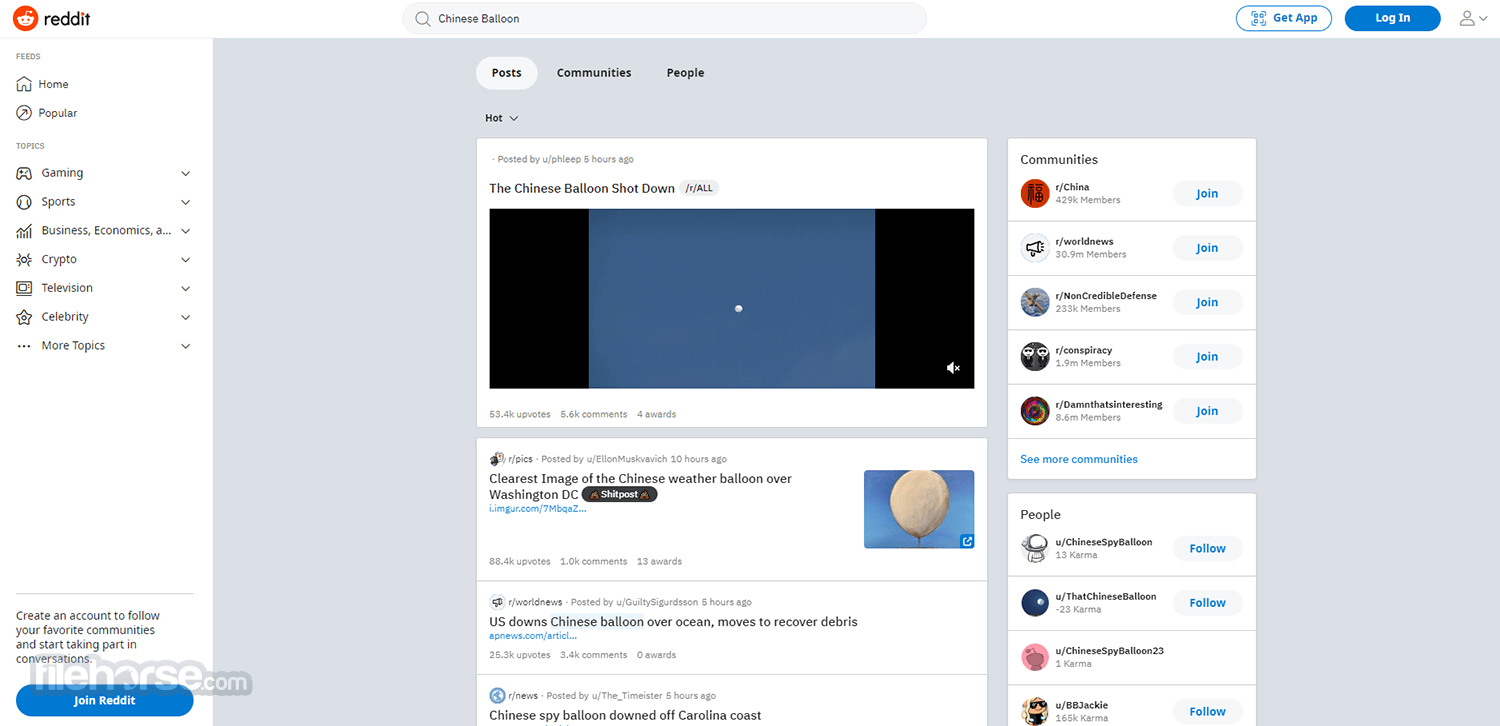Click See more communities link
The height and width of the screenshot is (726, 1500).
pyautogui.click(x=1079, y=459)
